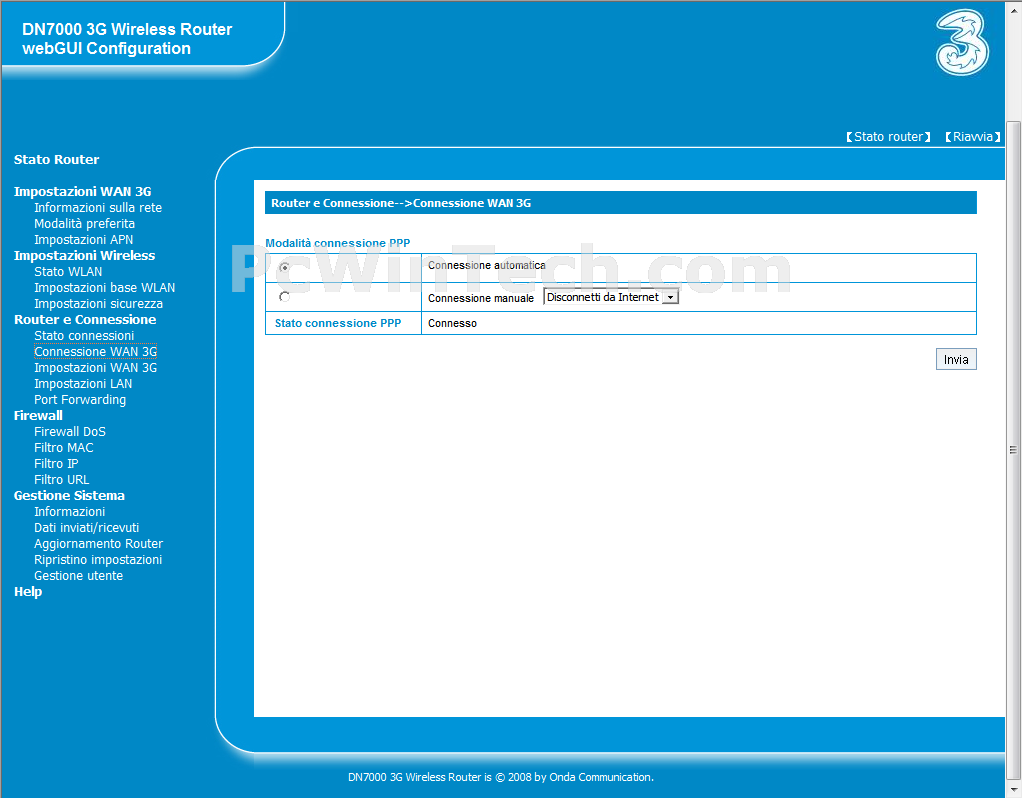Select Connessione automatica radio button

coord(284,268)
